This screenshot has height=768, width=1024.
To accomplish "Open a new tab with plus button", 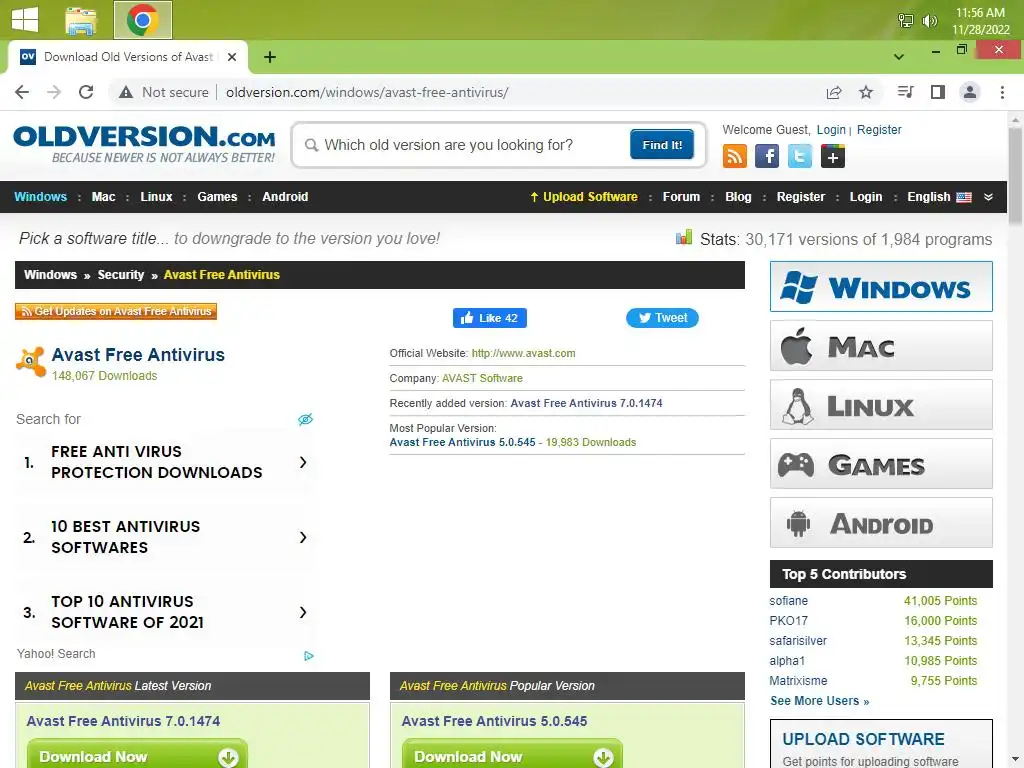I will pos(270,57).
